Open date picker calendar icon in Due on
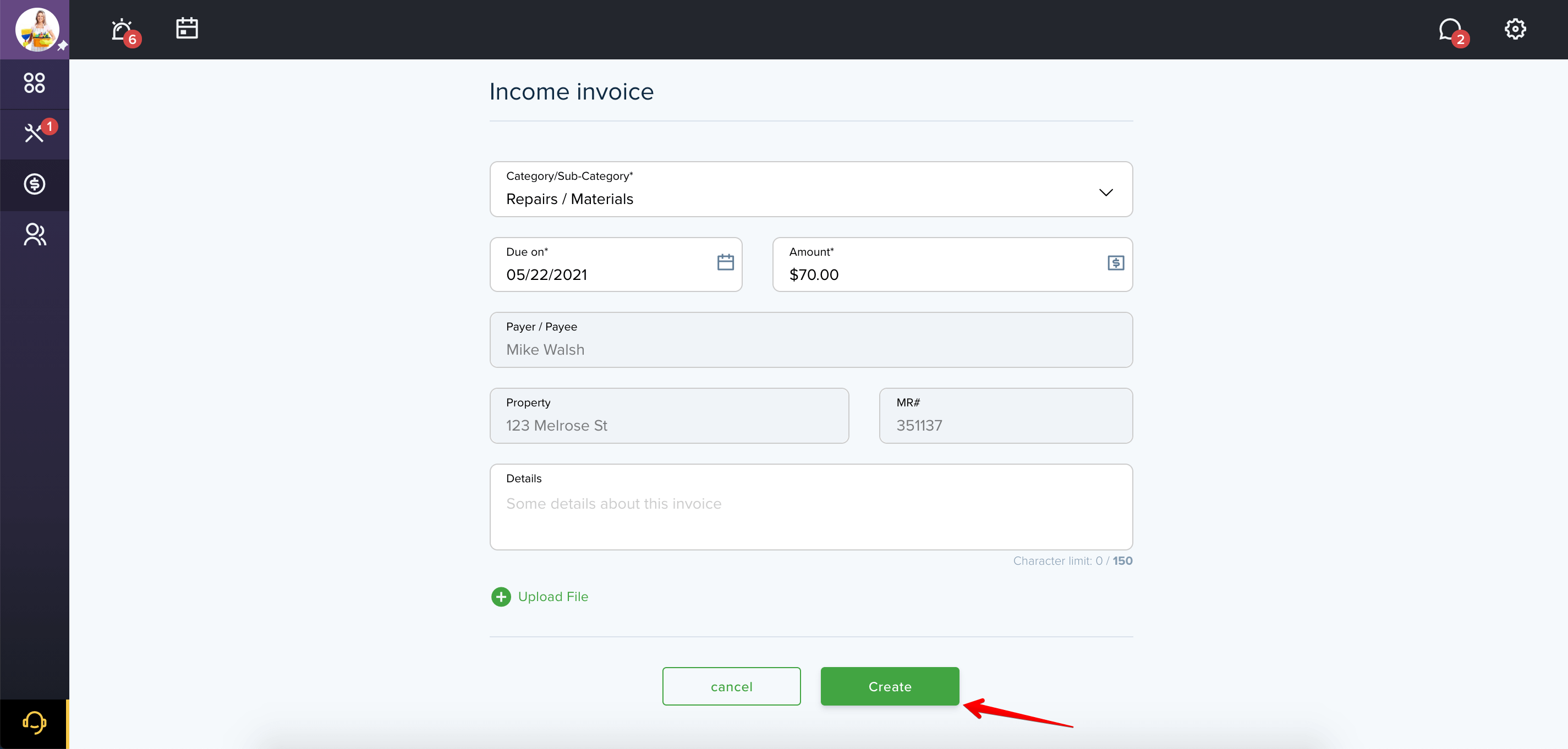The image size is (1568, 749). click(x=725, y=262)
